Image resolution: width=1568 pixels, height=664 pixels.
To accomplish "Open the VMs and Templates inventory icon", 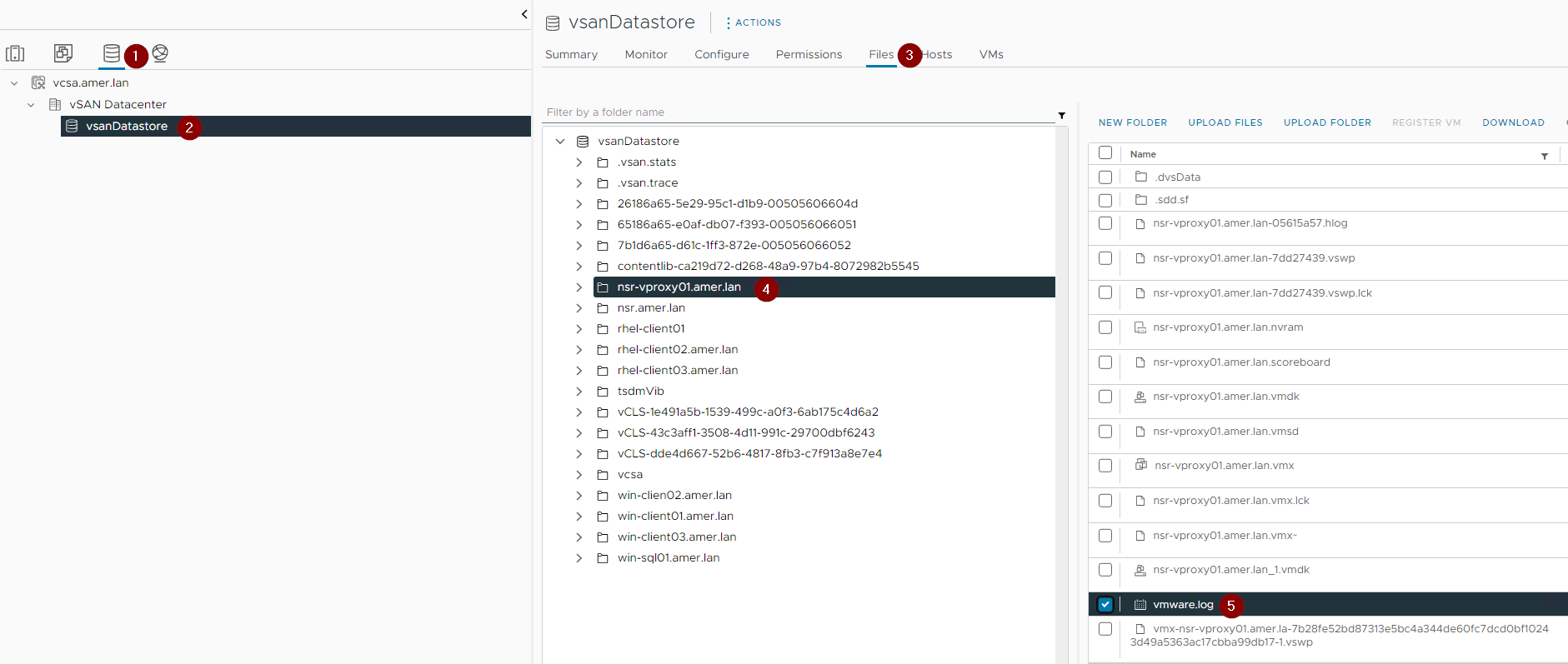I will [x=63, y=53].
